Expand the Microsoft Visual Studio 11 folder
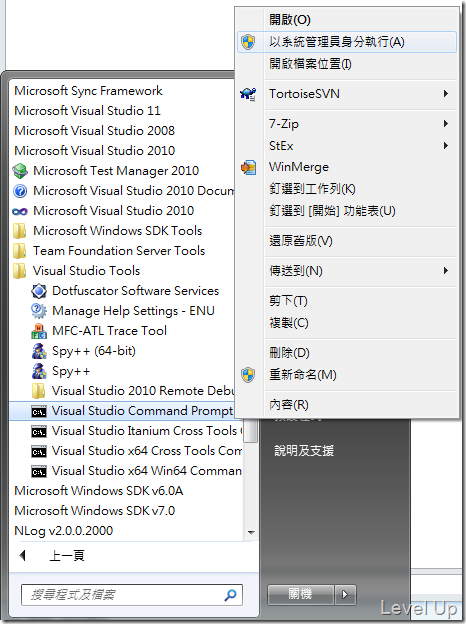 tap(88, 111)
